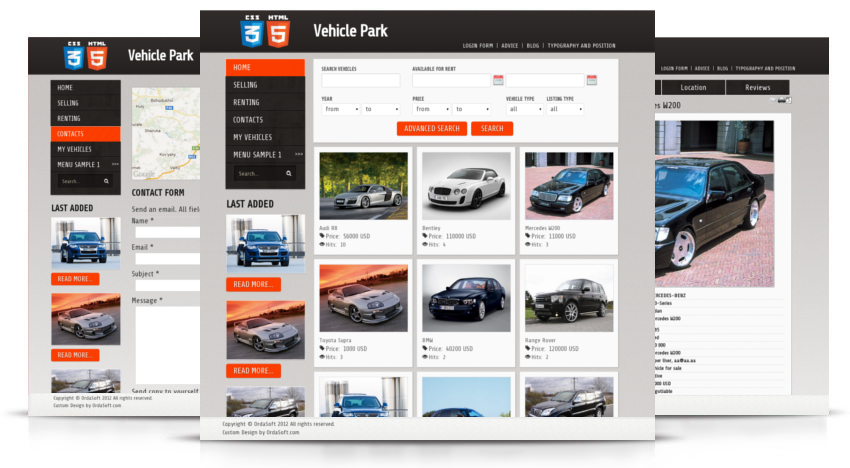Click the Search Vehicles input field
The height and width of the screenshot is (468, 850).
tap(360, 80)
